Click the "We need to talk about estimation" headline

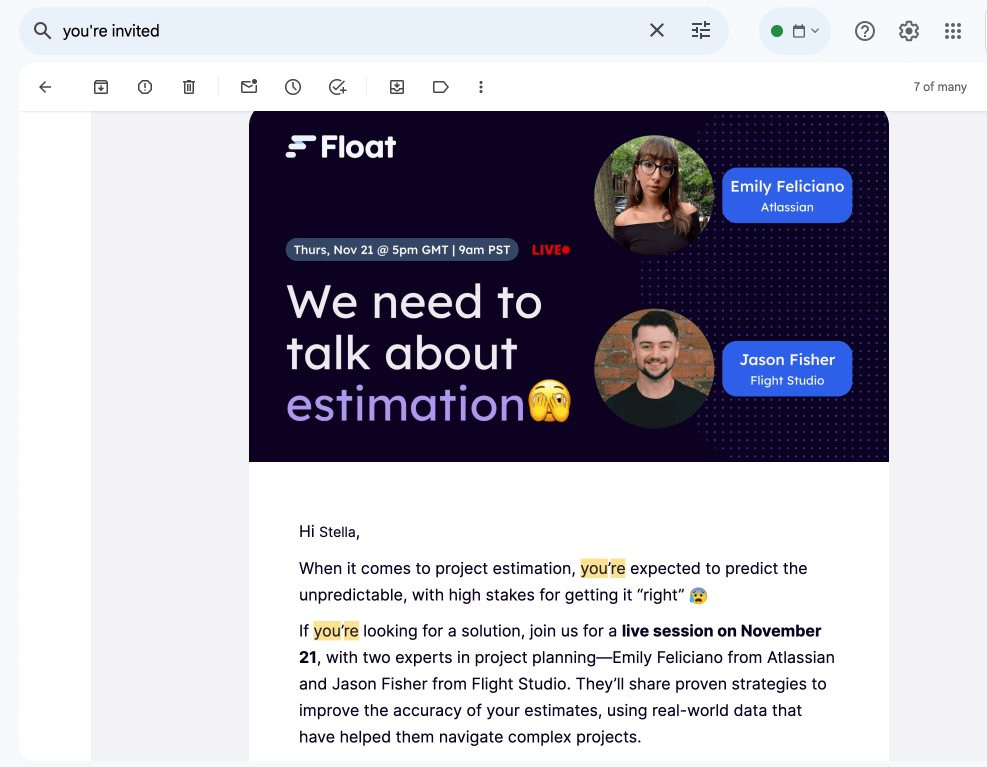pos(428,353)
